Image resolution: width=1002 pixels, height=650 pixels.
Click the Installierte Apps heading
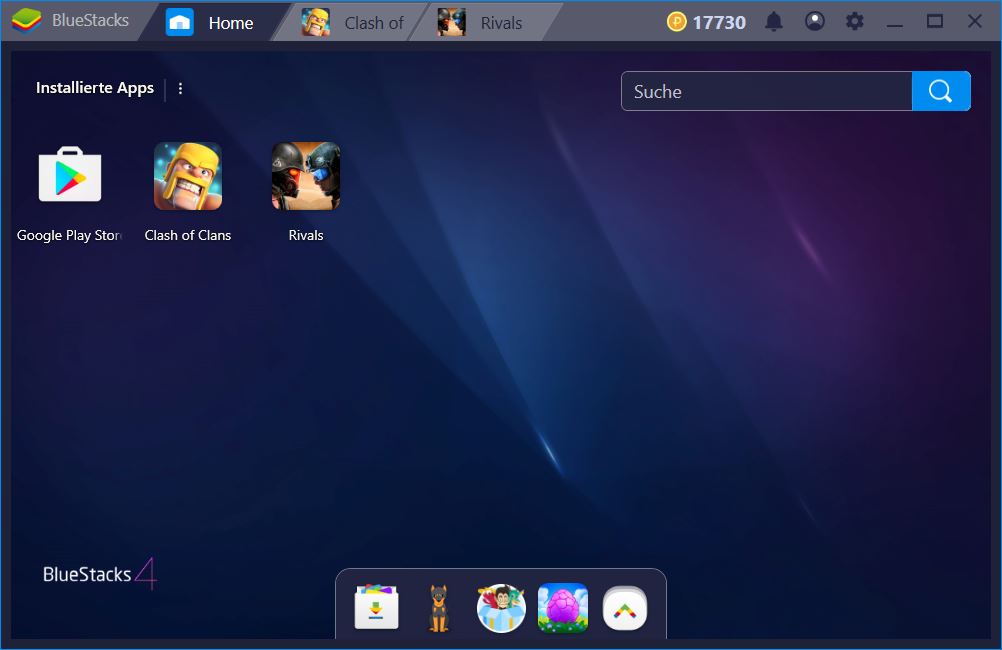(x=95, y=88)
